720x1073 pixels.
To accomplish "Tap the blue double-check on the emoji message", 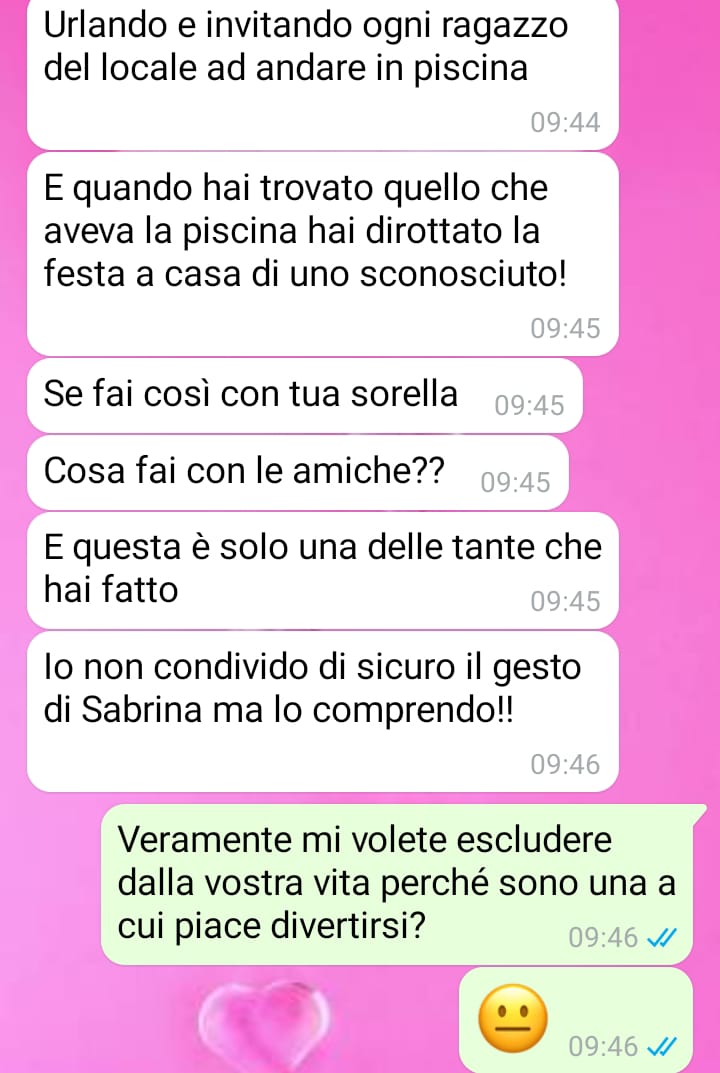I will (662, 1046).
